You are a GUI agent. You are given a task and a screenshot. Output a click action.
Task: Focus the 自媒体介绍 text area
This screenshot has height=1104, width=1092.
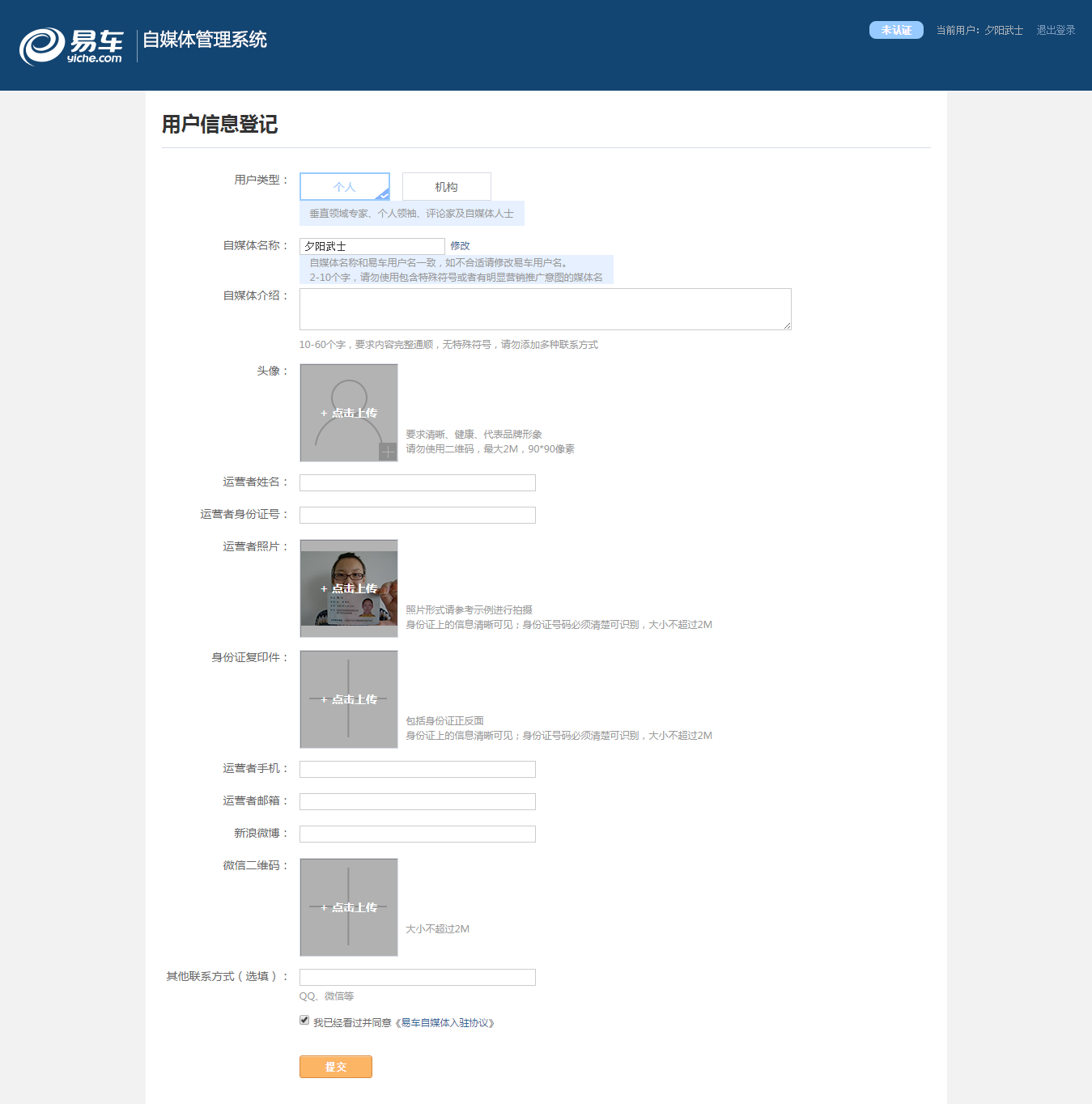click(545, 309)
